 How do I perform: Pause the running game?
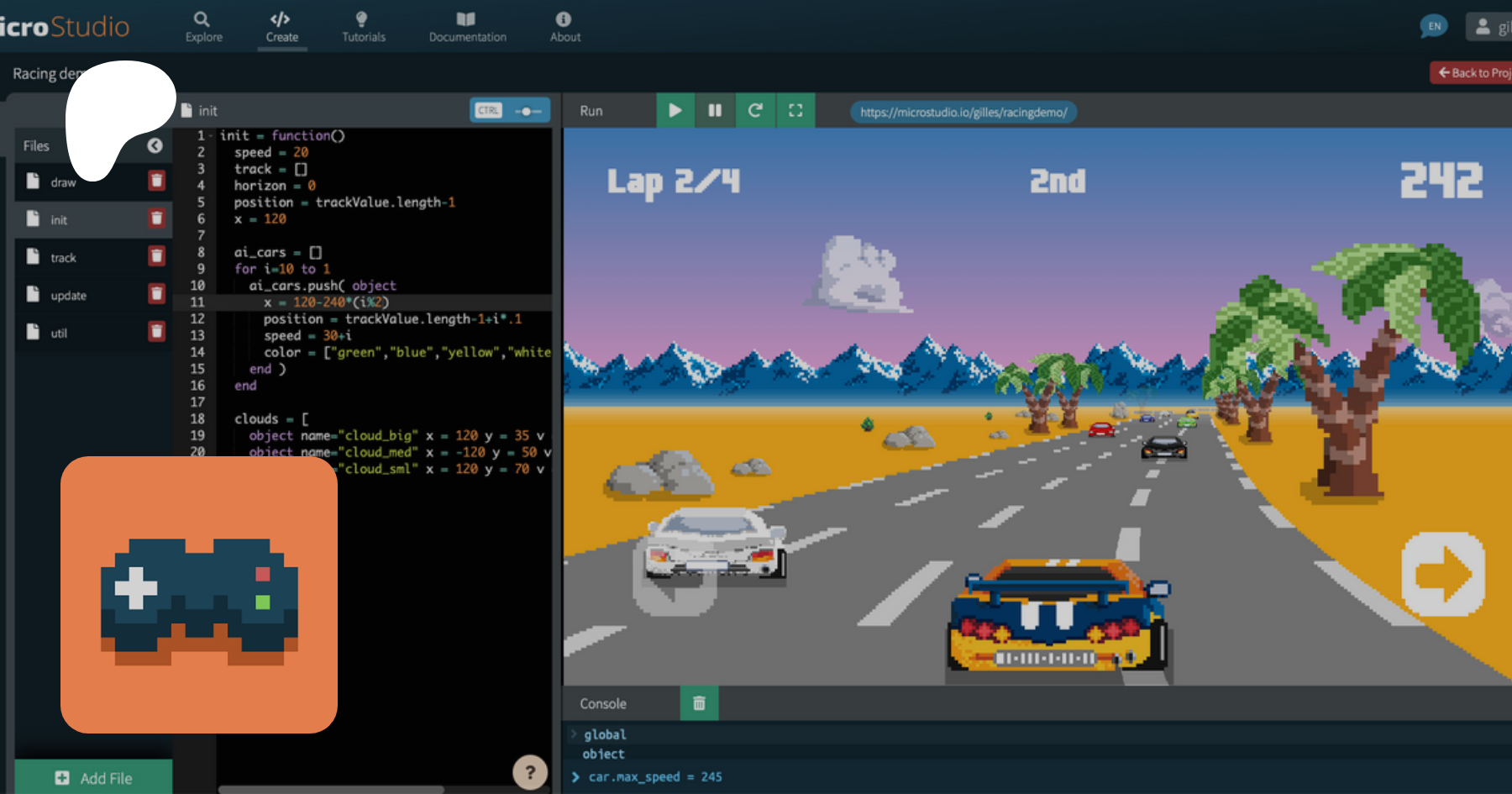click(715, 110)
